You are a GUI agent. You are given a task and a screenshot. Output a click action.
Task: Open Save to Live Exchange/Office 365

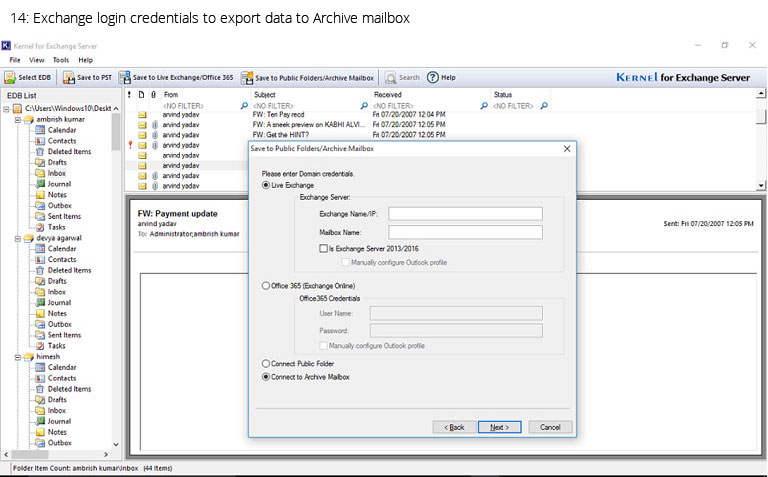177,77
